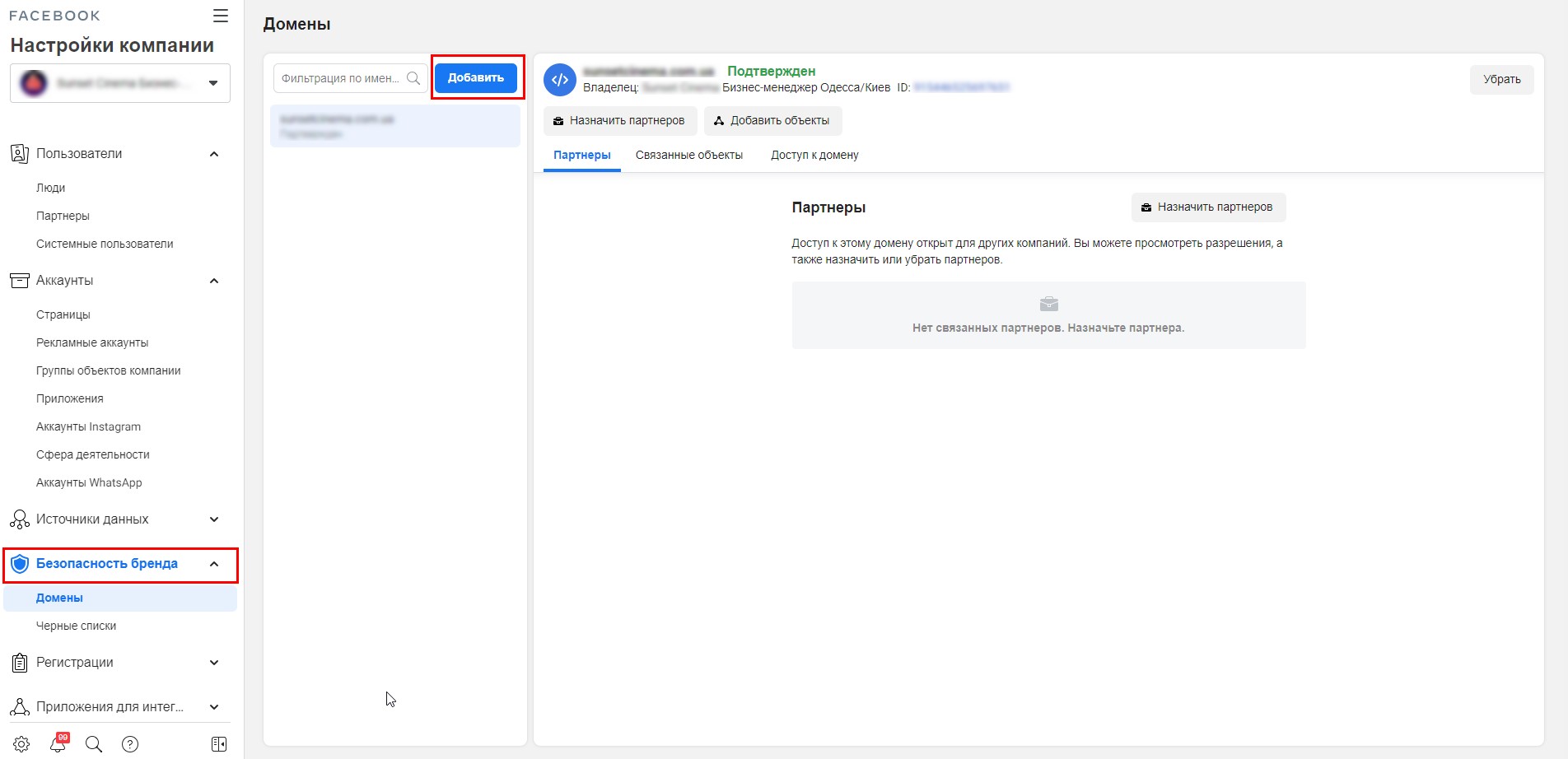The height and width of the screenshot is (759, 1568).
Task: Focus the domain name filter field
Action: click(350, 78)
